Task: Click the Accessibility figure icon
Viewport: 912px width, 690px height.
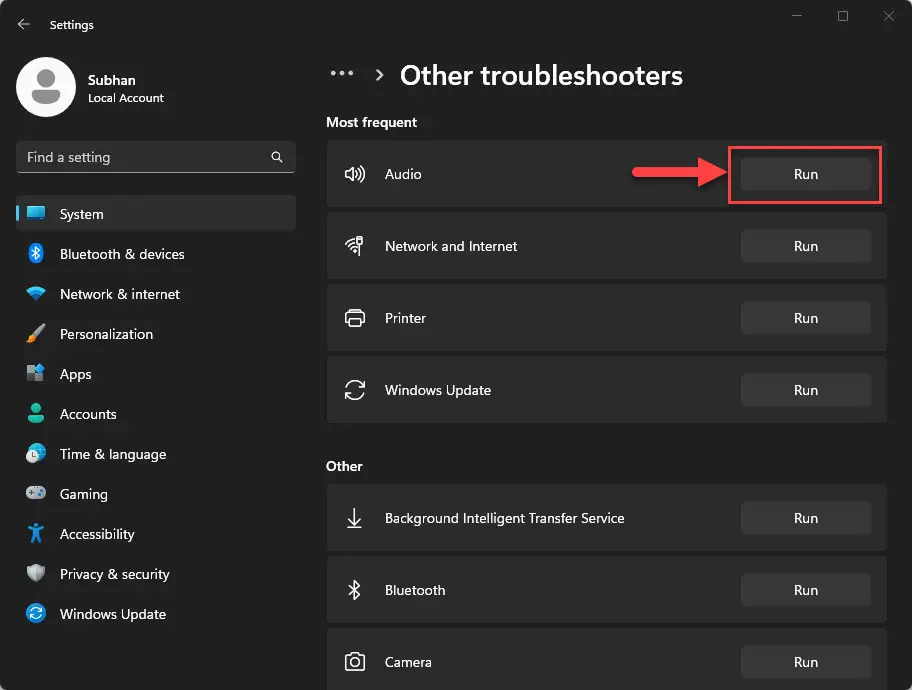Action: click(36, 533)
